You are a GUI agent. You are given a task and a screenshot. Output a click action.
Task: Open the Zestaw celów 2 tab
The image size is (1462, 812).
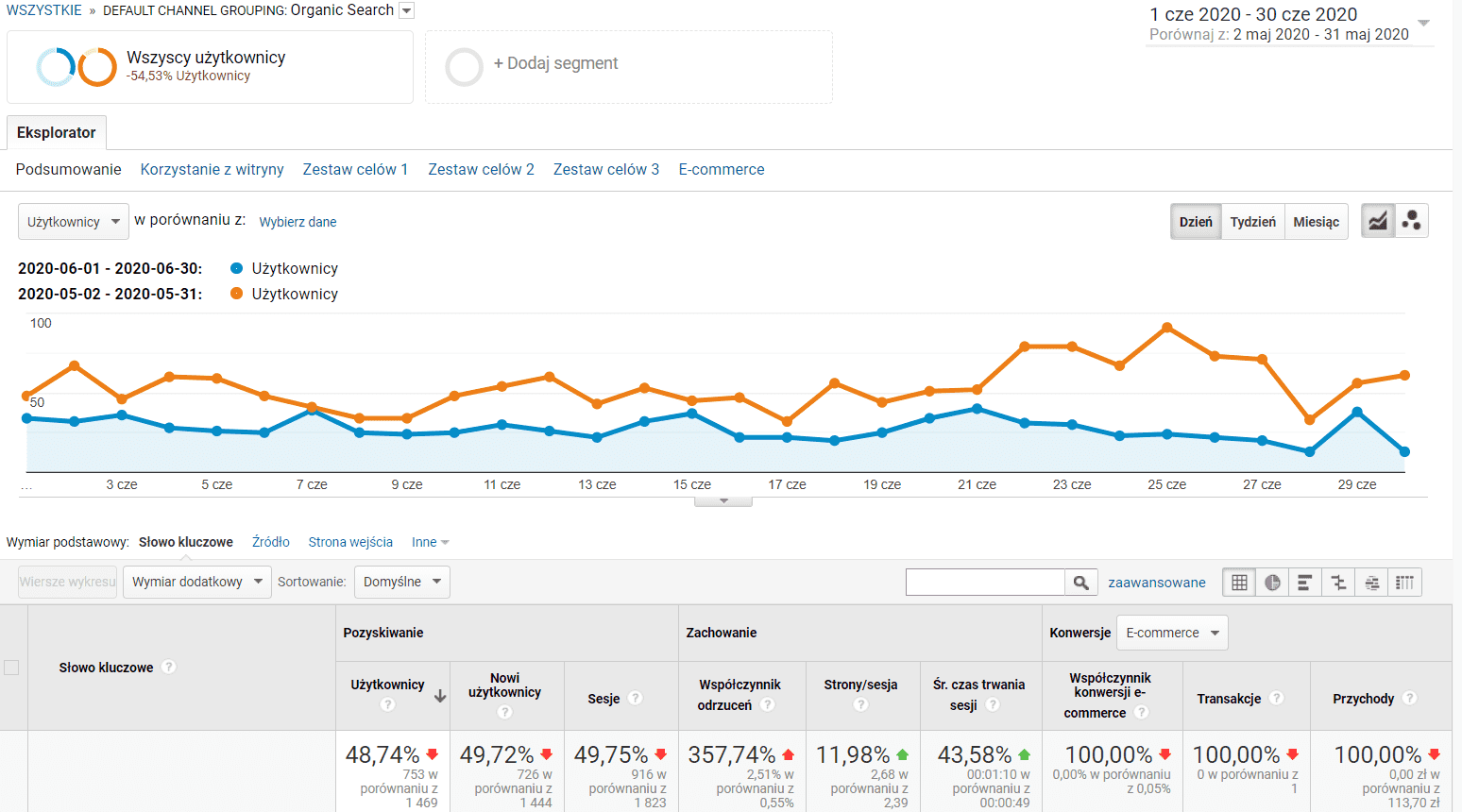(x=481, y=169)
